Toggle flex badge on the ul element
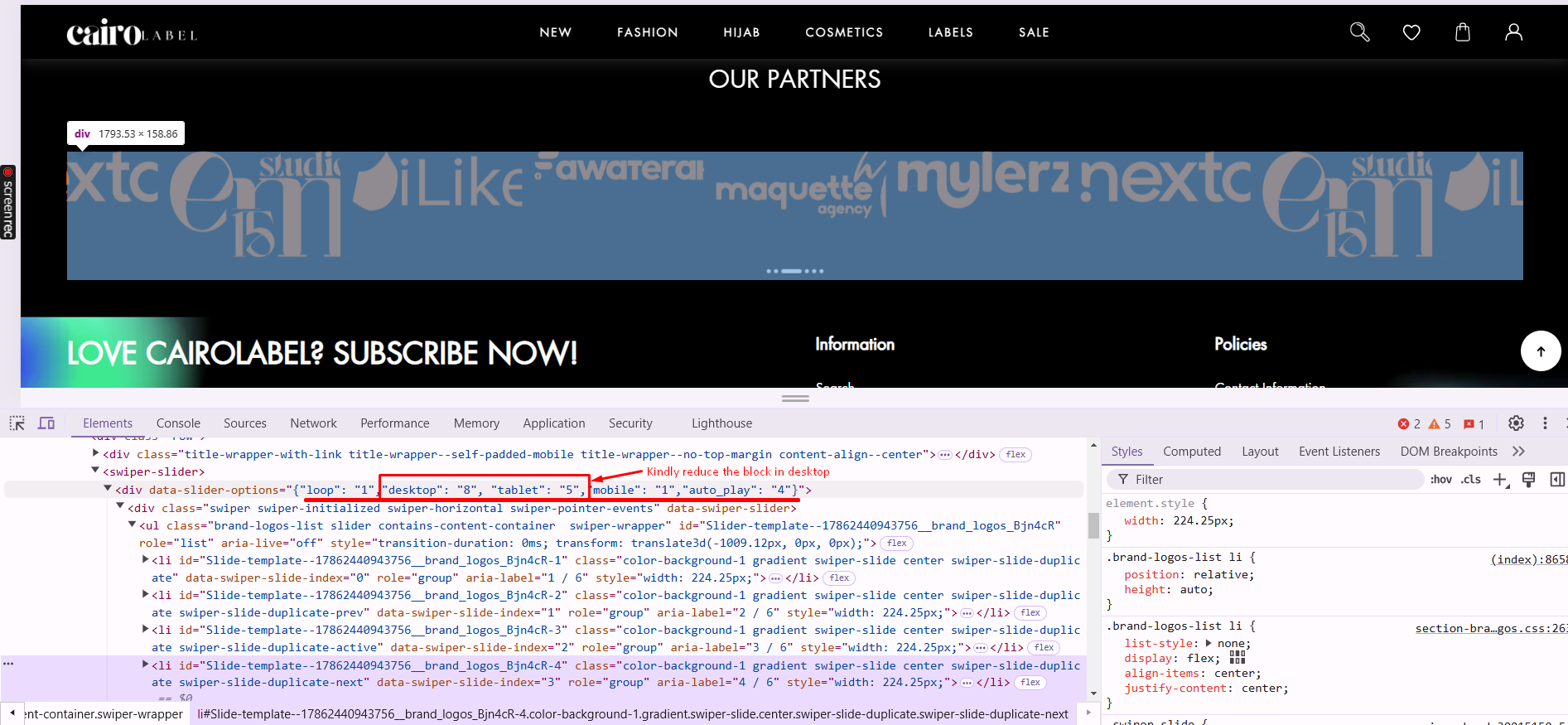Image resolution: width=1568 pixels, height=725 pixels. tap(897, 544)
